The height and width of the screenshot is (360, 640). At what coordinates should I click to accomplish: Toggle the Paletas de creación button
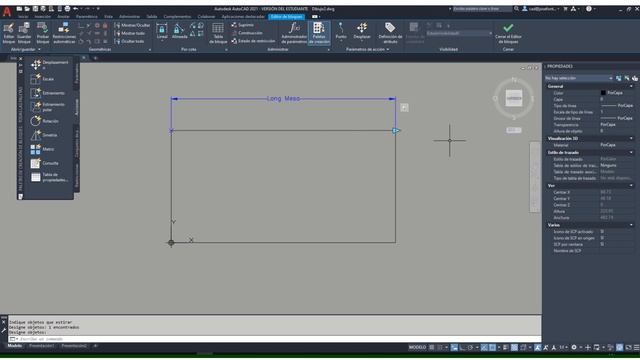[x=319, y=33]
